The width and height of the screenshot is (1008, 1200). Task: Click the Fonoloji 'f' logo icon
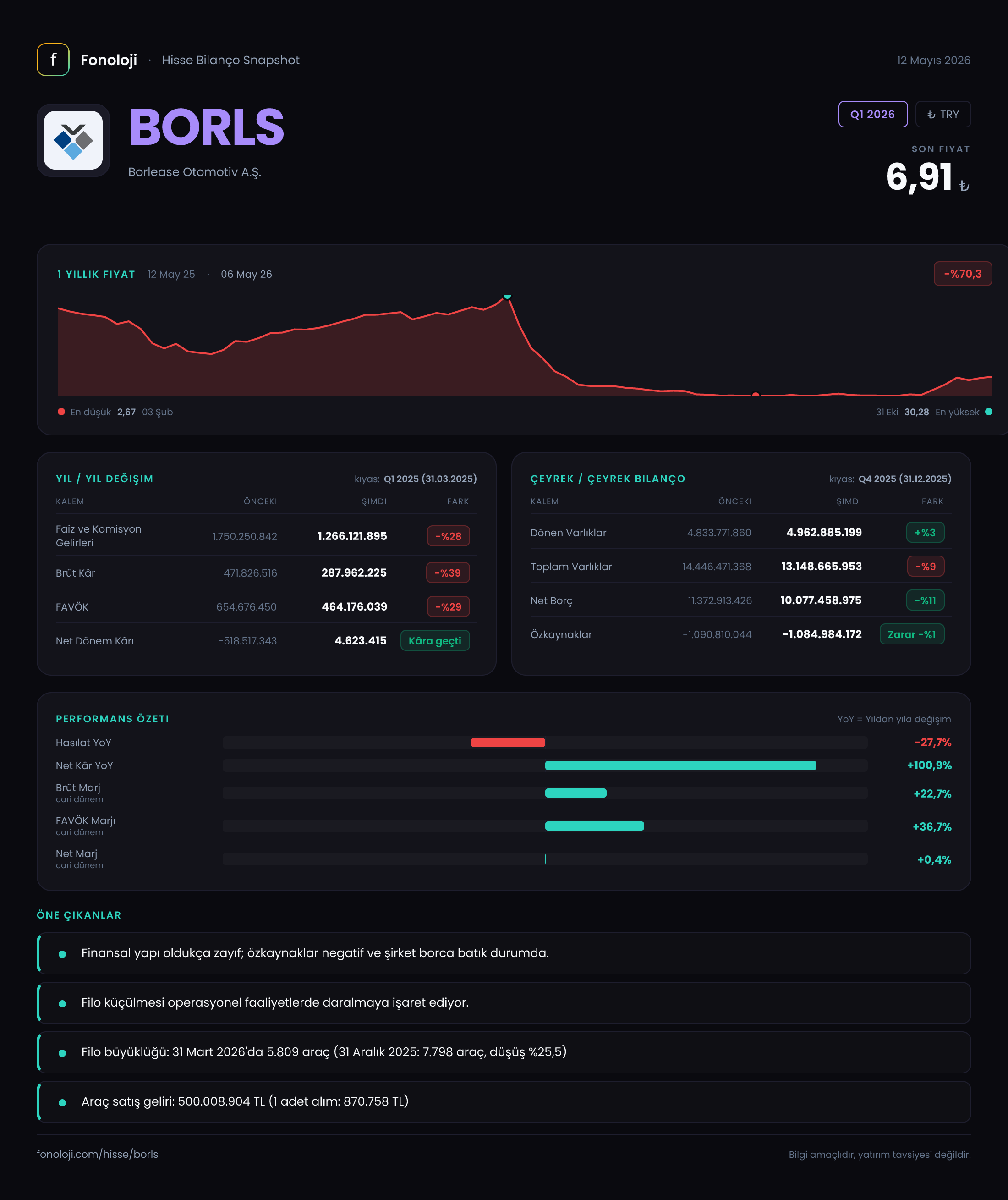[53, 60]
